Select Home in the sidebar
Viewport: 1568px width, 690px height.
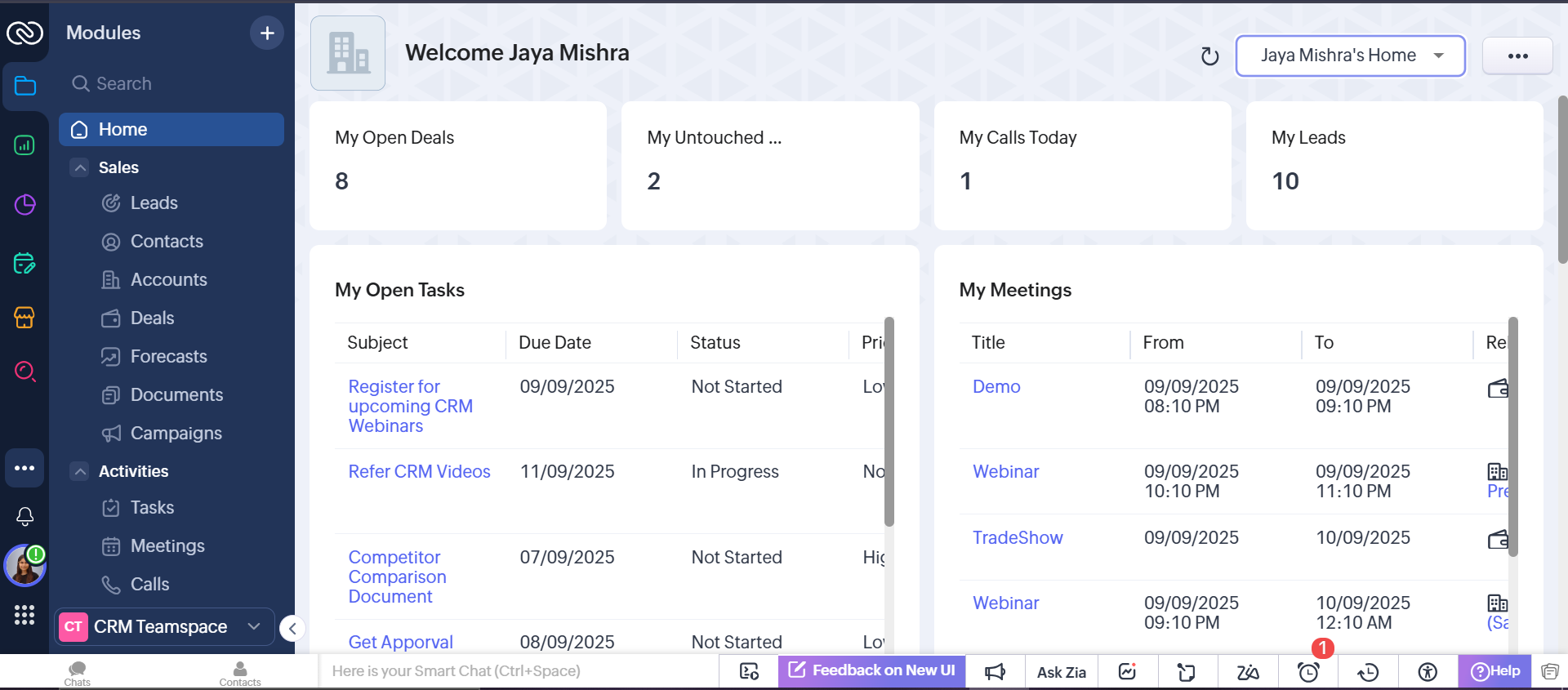[171, 129]
